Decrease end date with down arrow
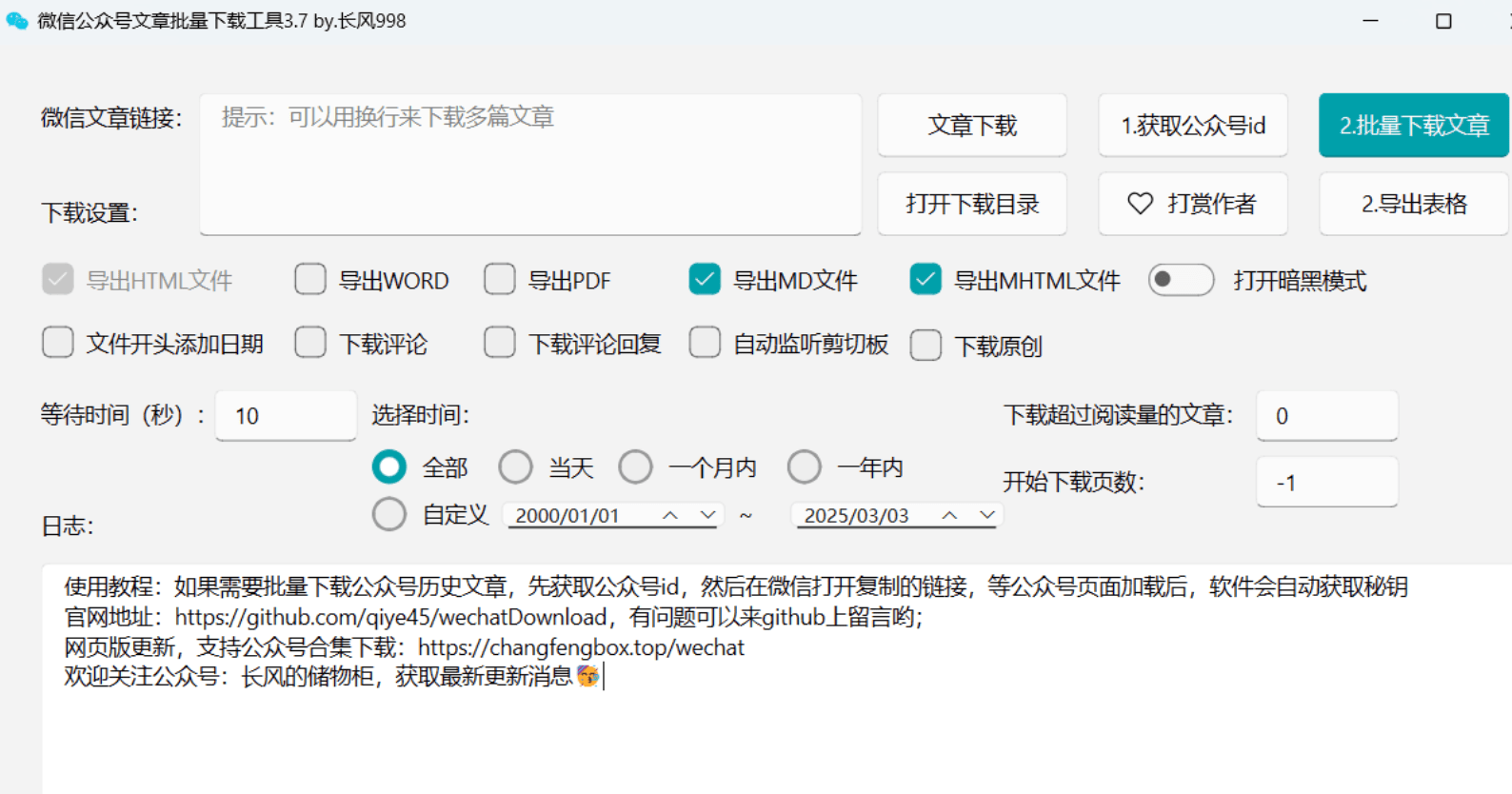Viewport: 1512px width, 794px height. pos(987,515)
